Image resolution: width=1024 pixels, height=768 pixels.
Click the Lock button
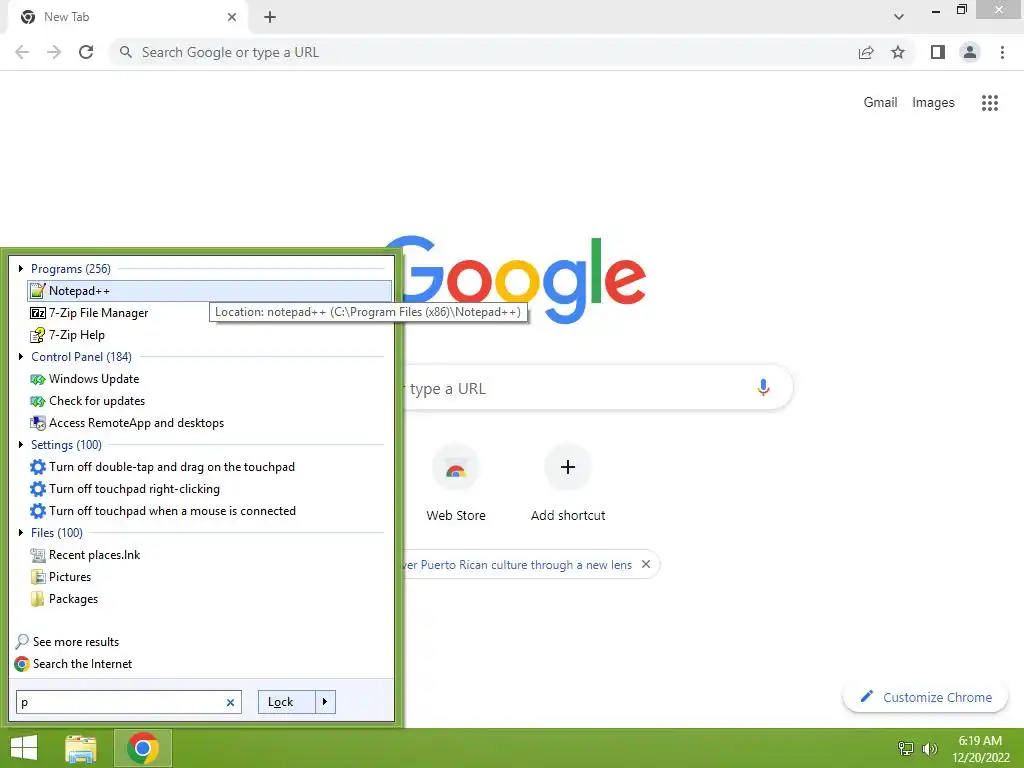pos(287,702)
